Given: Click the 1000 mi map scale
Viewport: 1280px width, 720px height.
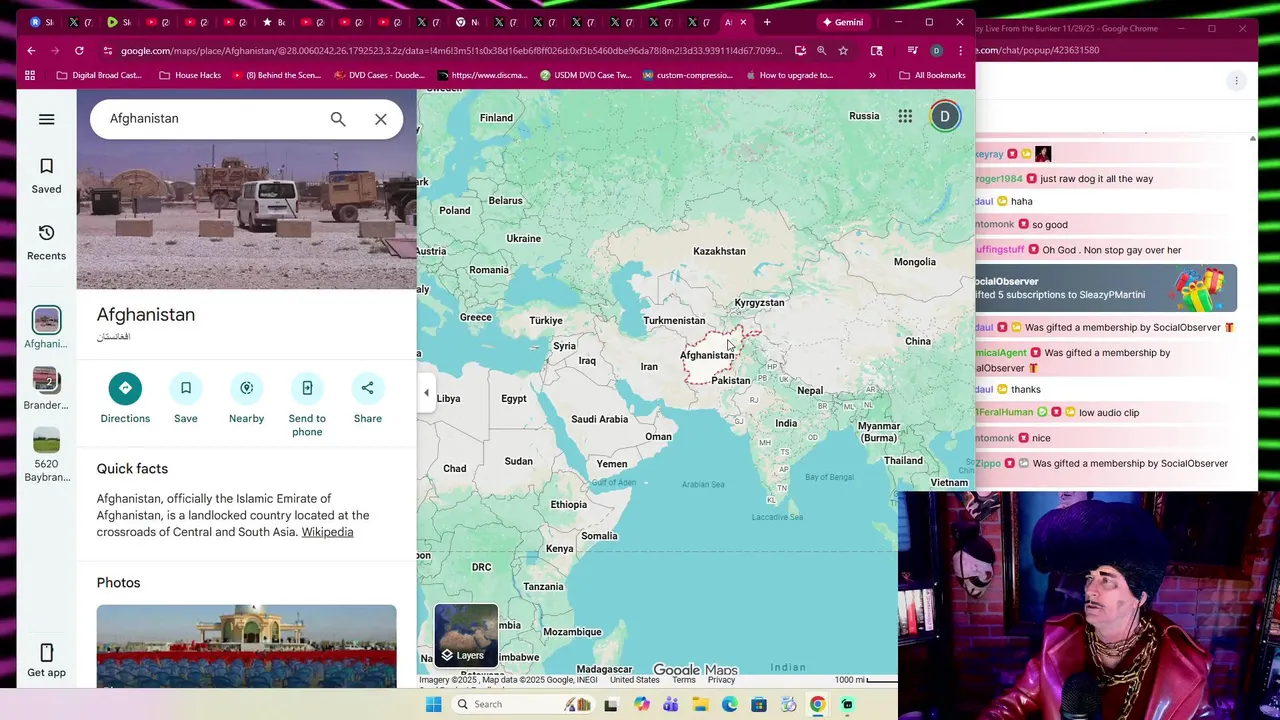Looking at the screenshot, I should coord(865,680).
